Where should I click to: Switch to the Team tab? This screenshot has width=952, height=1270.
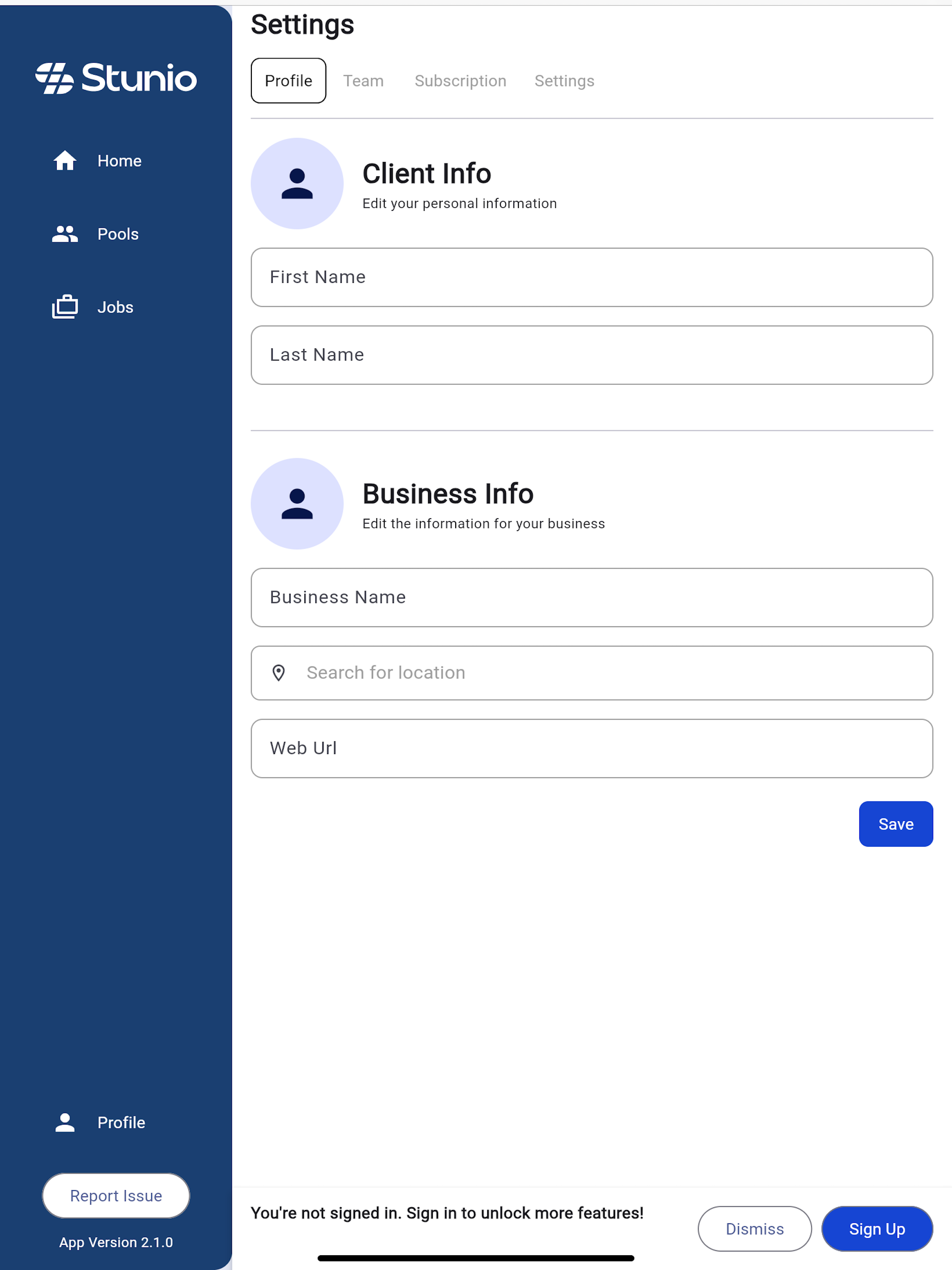[x=363, y=81]
